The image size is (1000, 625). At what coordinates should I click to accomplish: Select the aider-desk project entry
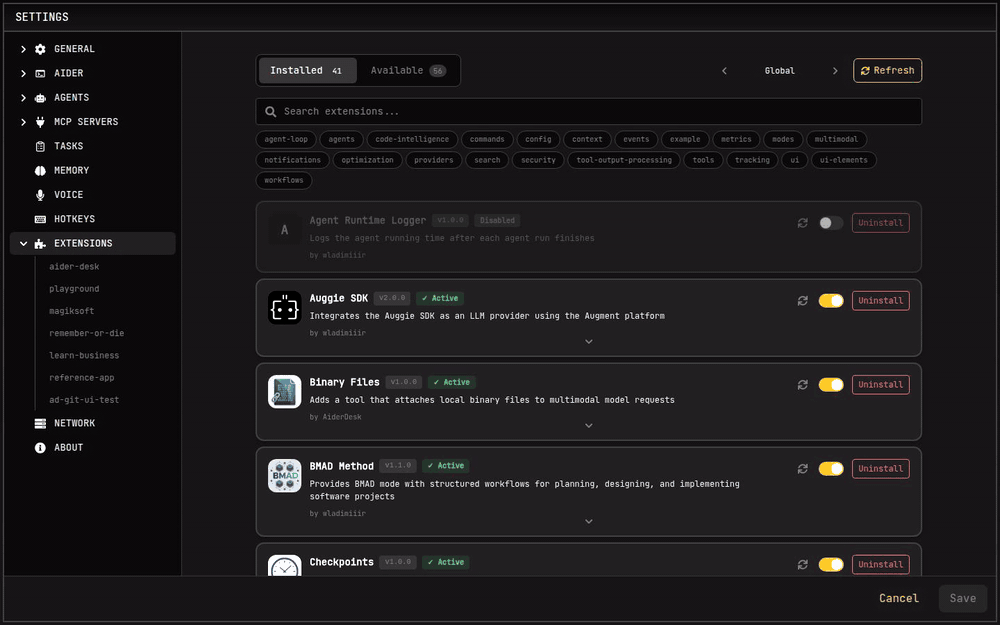click(x=74, y=267)
